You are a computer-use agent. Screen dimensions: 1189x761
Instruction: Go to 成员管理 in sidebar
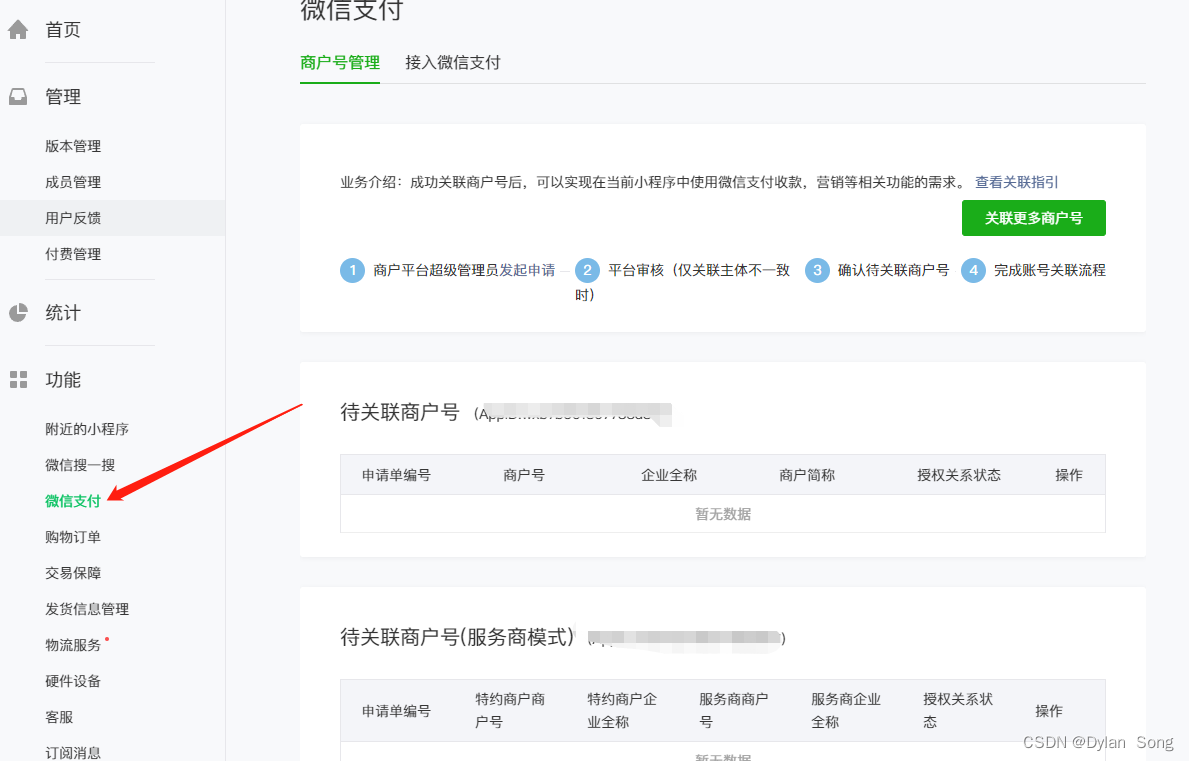coord(73,182)
